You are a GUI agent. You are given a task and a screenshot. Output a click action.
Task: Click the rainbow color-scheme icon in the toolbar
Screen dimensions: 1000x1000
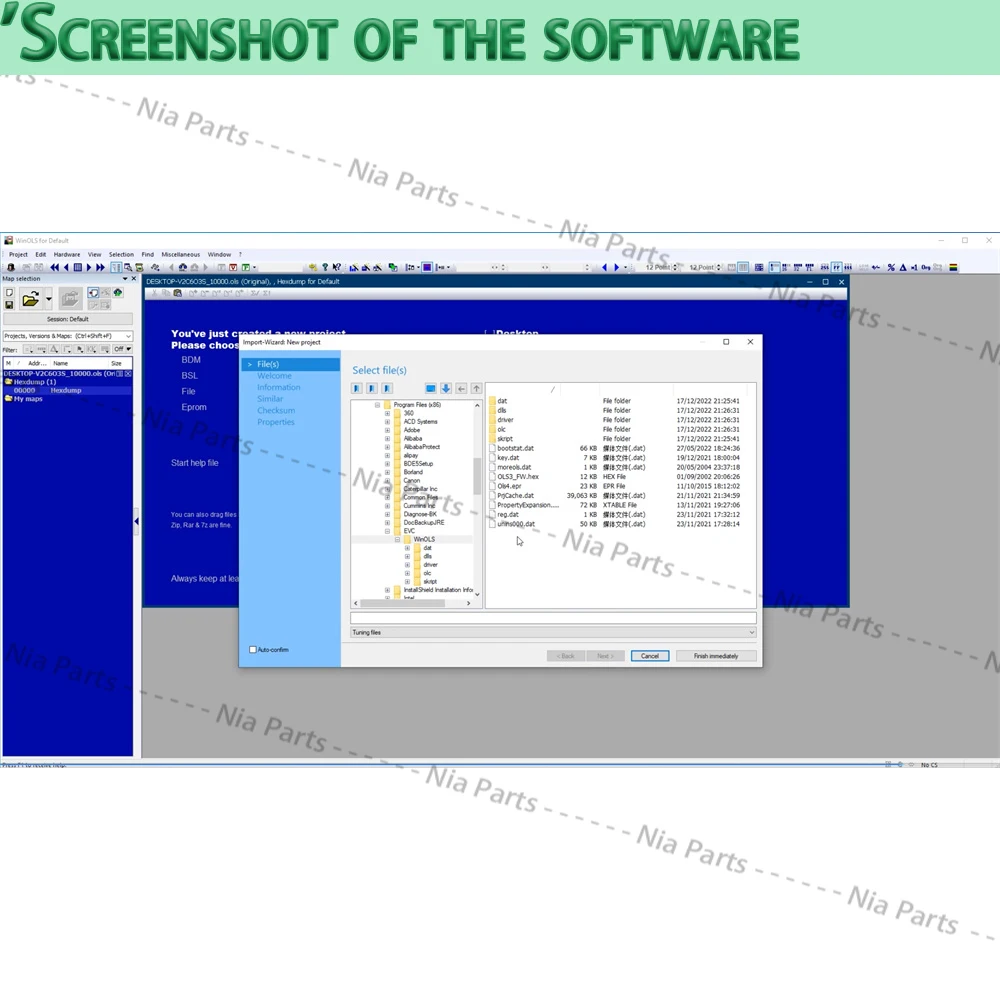pos(953,267)
